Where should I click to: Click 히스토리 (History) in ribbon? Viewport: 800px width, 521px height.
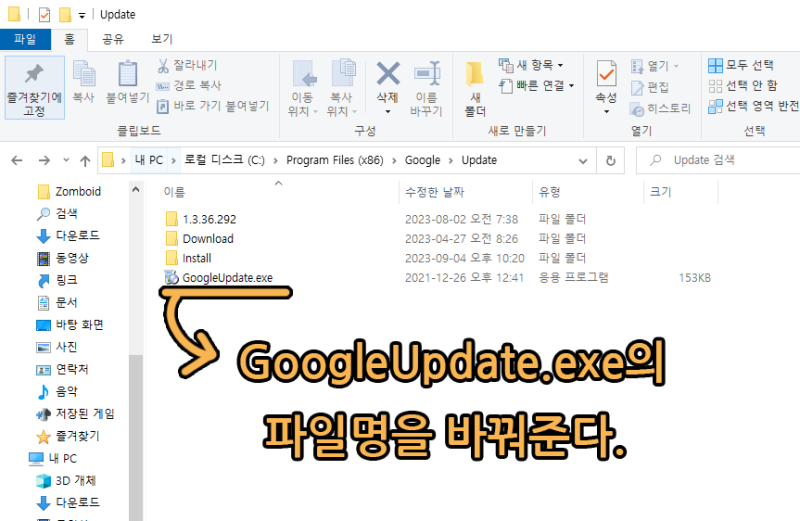(661, 109)
